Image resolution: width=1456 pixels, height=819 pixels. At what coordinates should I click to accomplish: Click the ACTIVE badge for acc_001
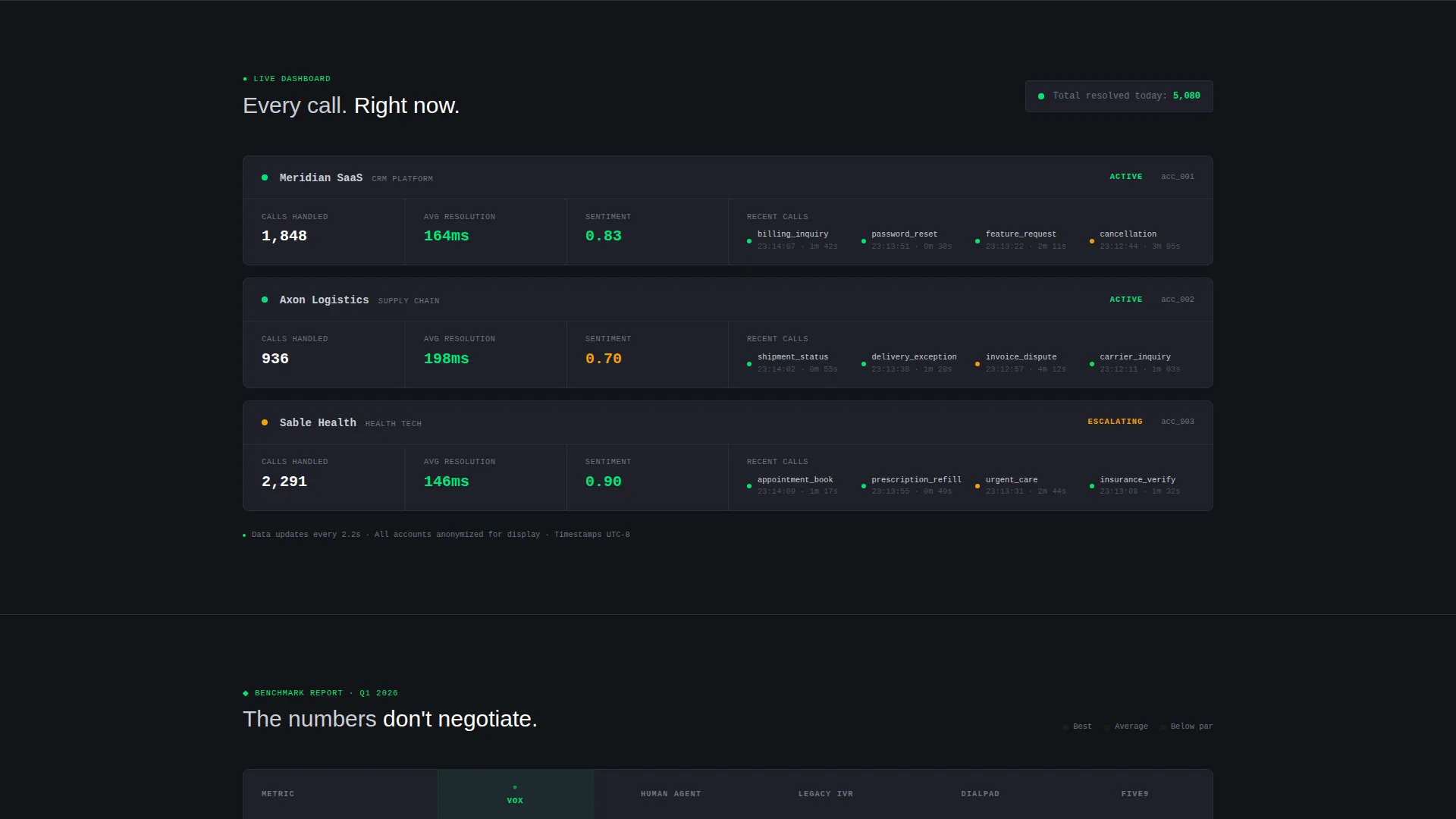pyautogui.click(x=1125, y=177)
